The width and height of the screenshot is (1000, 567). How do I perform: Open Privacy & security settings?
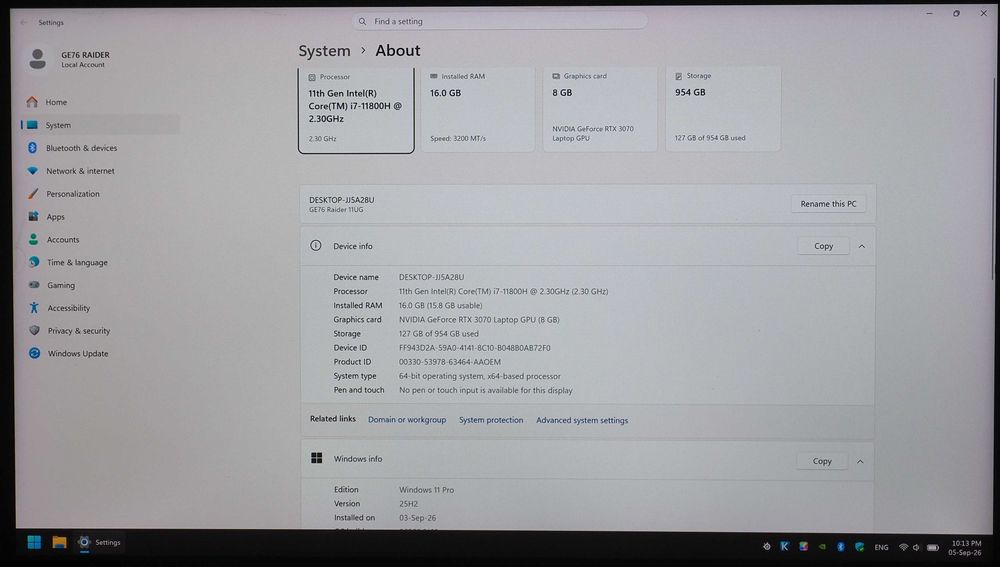[x=101, y=331]
